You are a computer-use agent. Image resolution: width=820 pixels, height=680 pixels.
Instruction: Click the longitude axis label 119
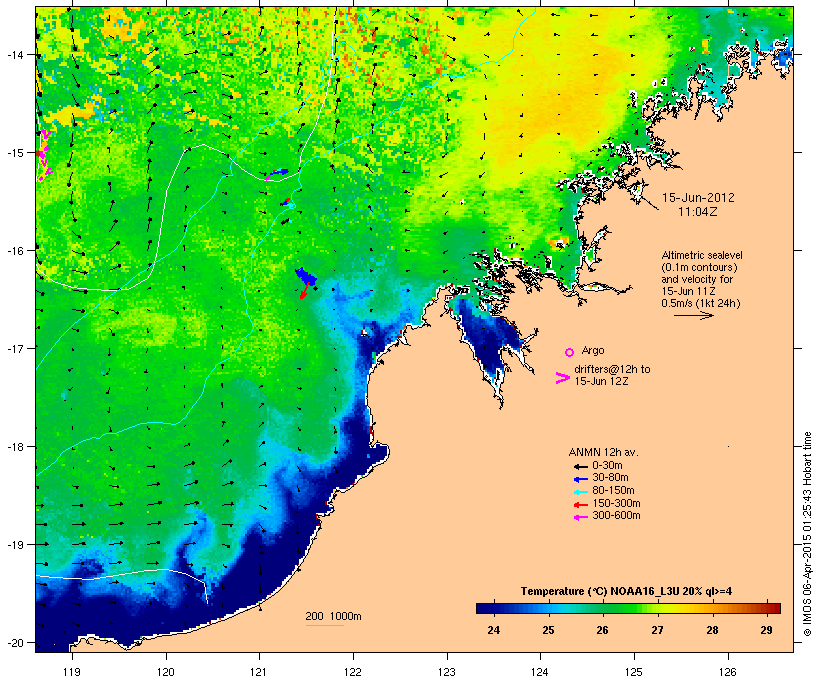[72, 672]
